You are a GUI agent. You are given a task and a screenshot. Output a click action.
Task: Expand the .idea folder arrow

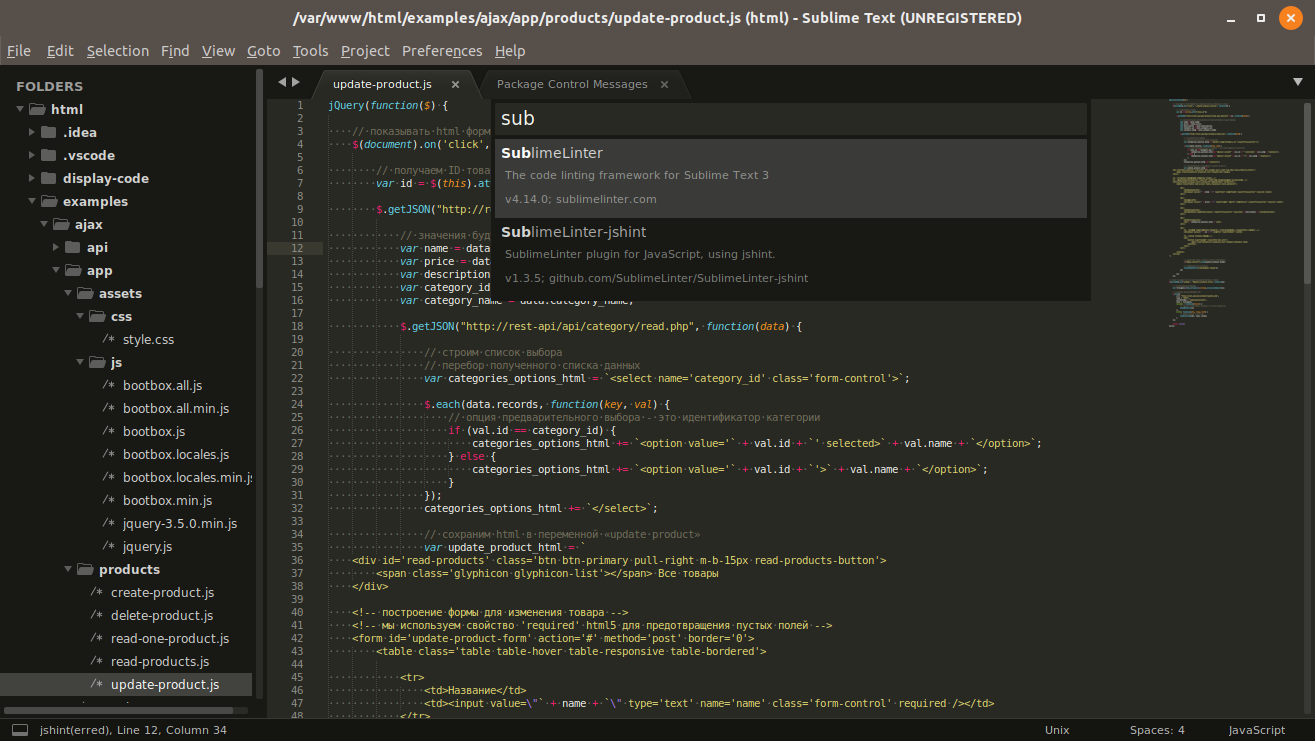coord(31,132)
